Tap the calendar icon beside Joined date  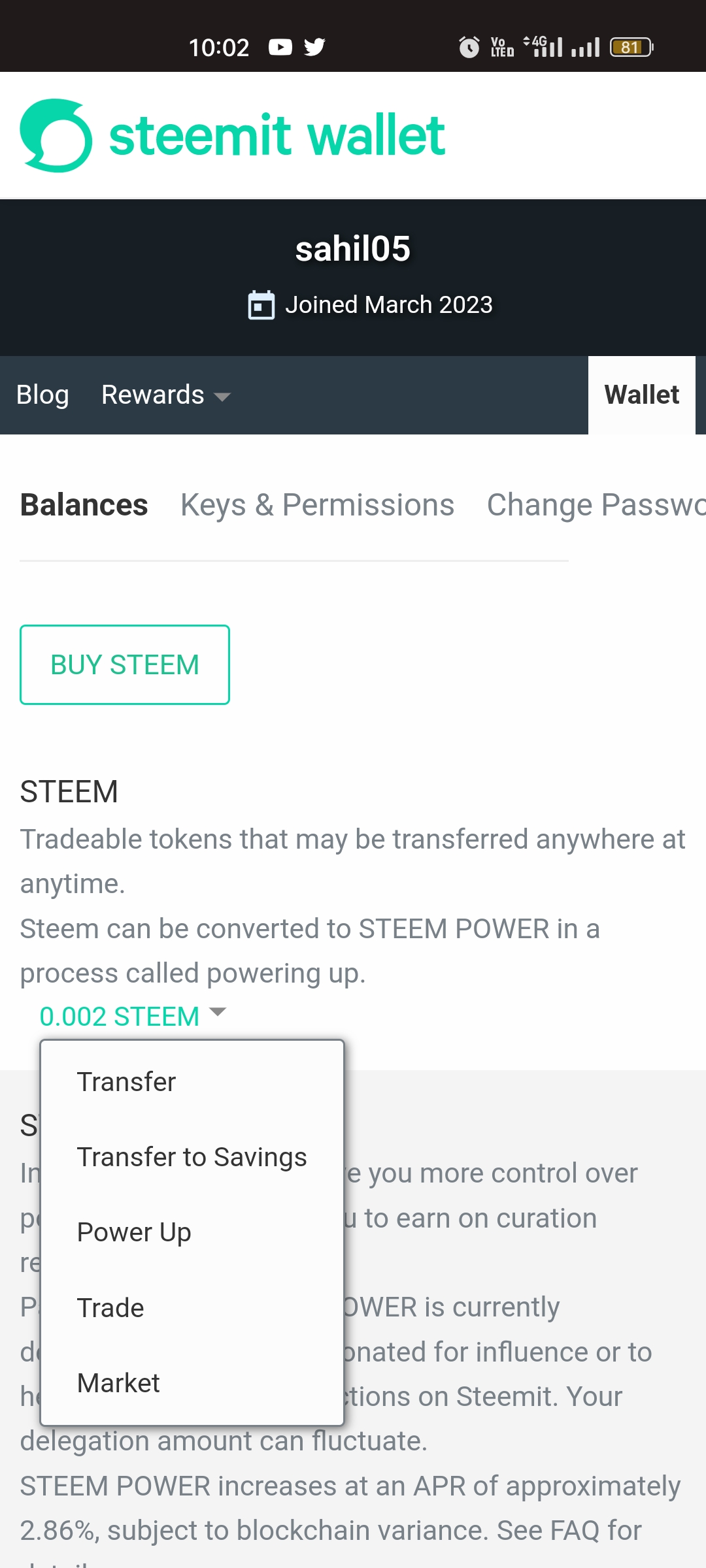261,305
